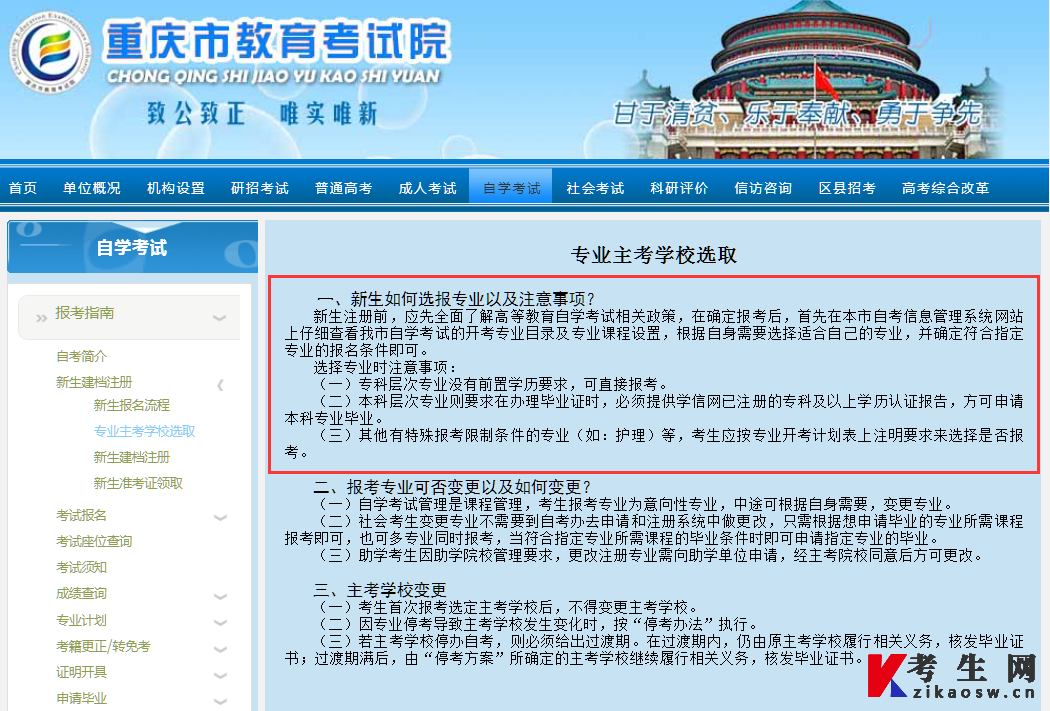Expand chevron beside 申请毕业

tap(220, 701)
